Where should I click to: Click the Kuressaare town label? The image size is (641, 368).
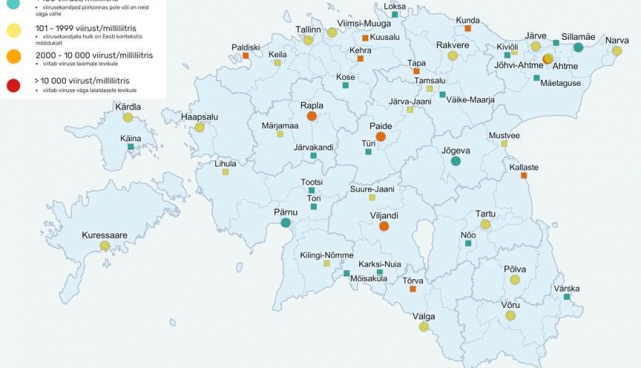(x=105, y=235)
